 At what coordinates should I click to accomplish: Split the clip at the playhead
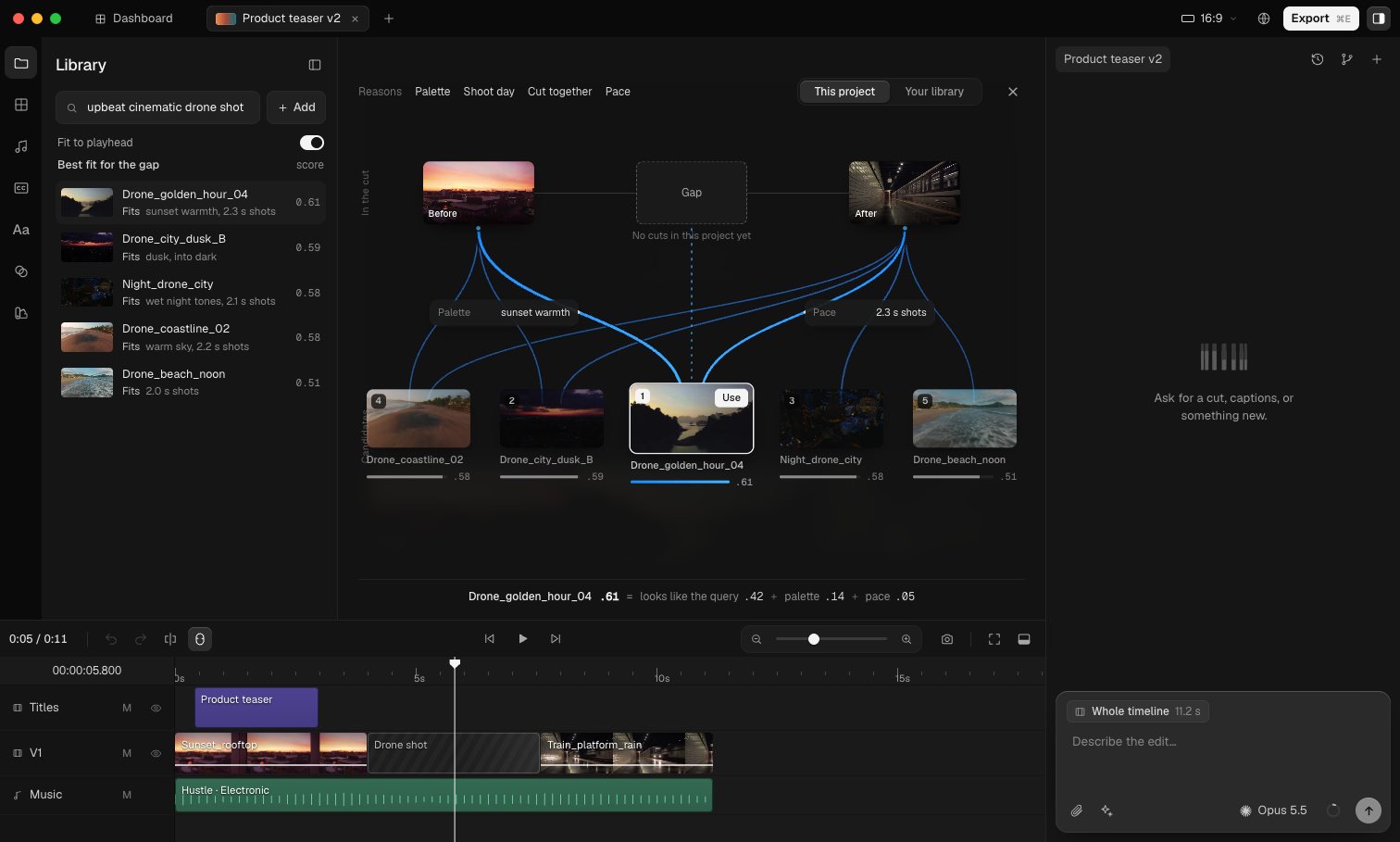click(x=170, y=639)
